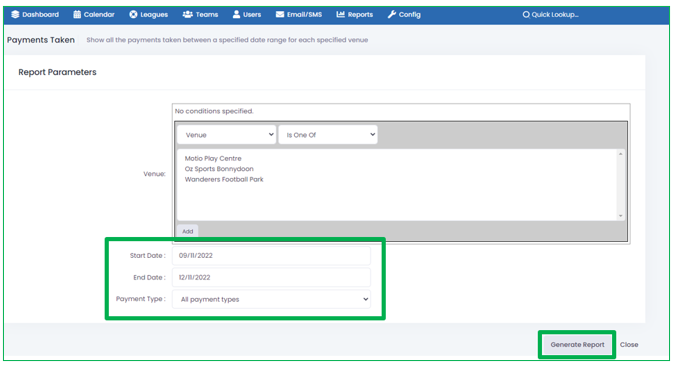Image resolution: width=677 pixels, height=366 pixels.
Task: Click the Close link
Action: 629,344
